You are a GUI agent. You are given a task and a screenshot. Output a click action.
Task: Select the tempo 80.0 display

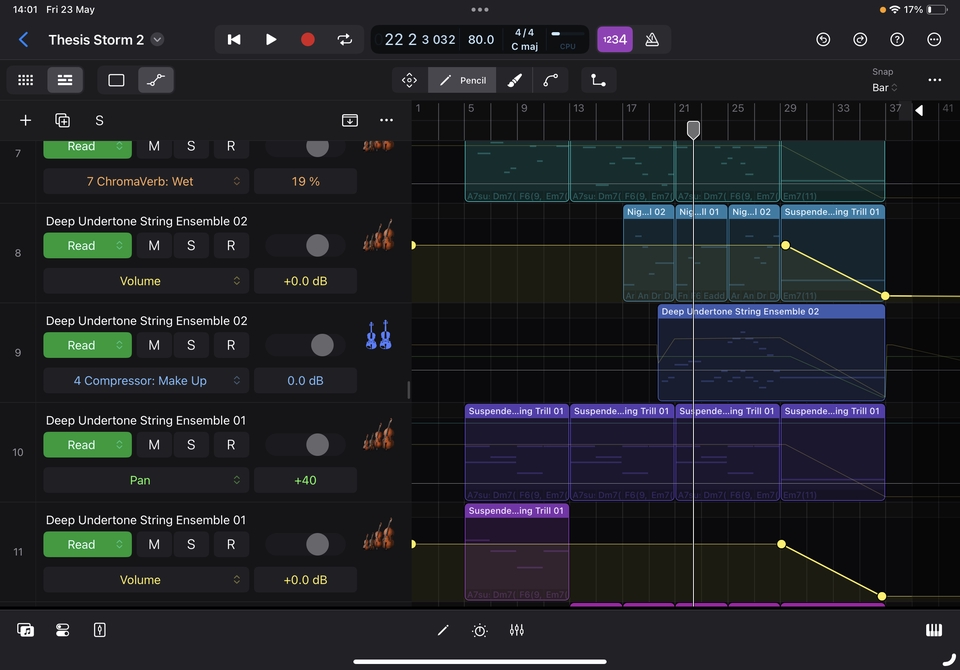481,40
